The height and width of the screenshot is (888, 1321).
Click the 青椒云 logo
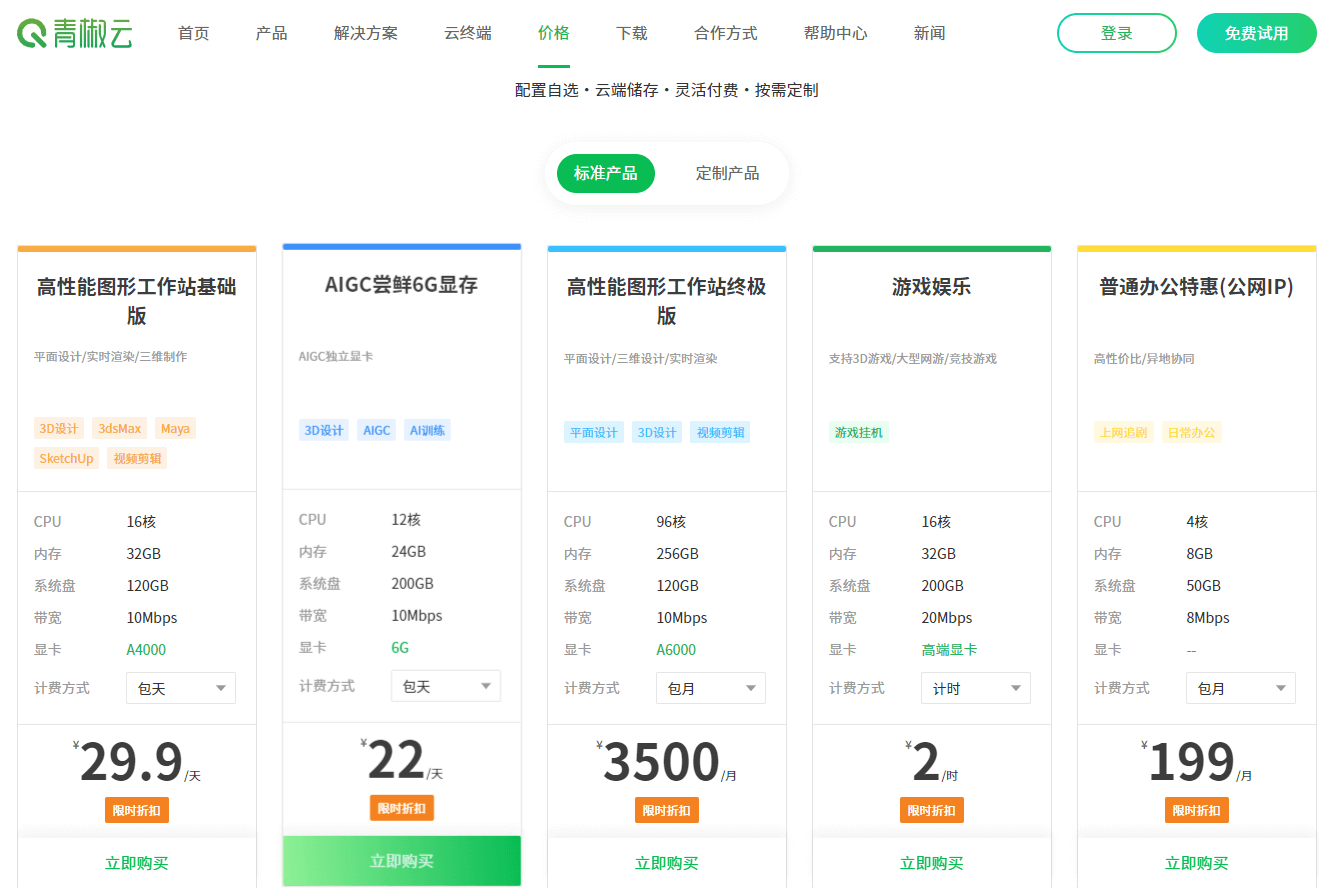[x=75, y=33]
